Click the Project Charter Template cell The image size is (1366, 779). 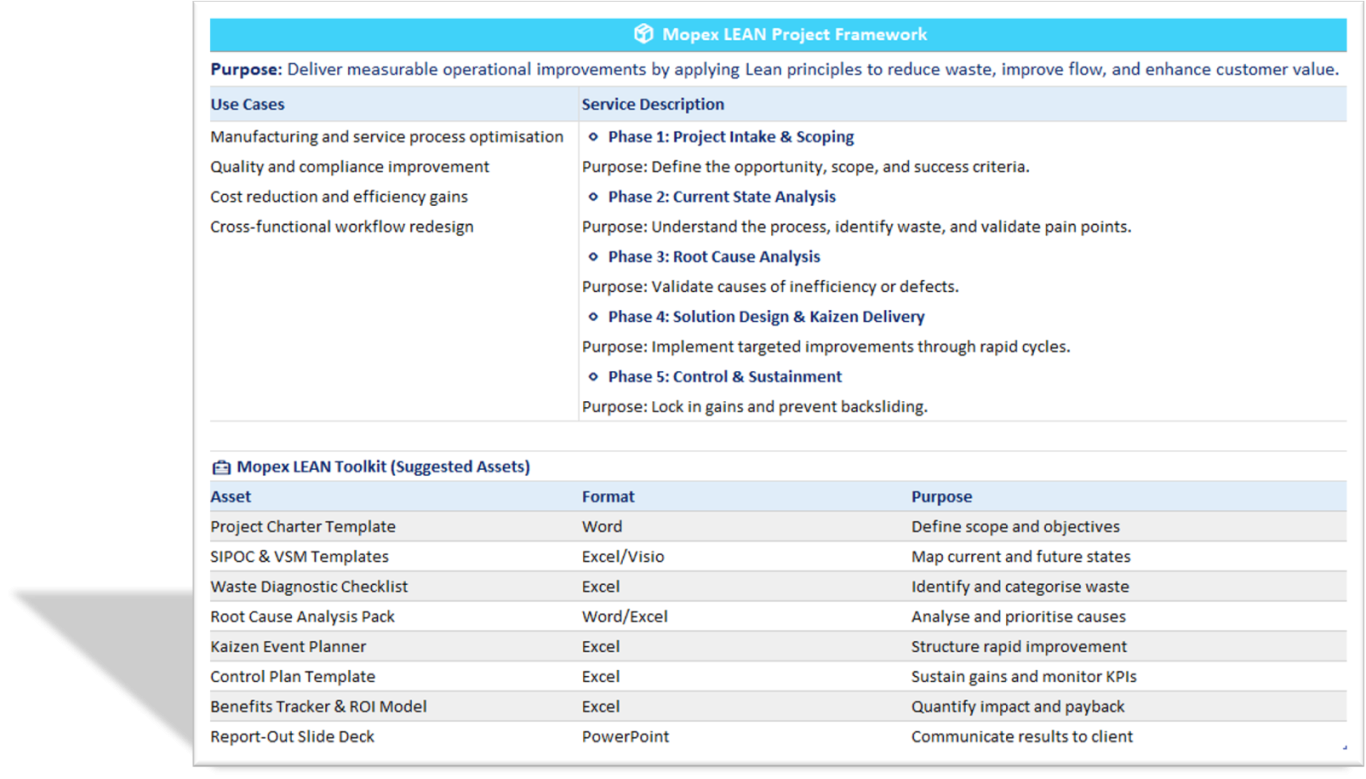click(303, 526)
